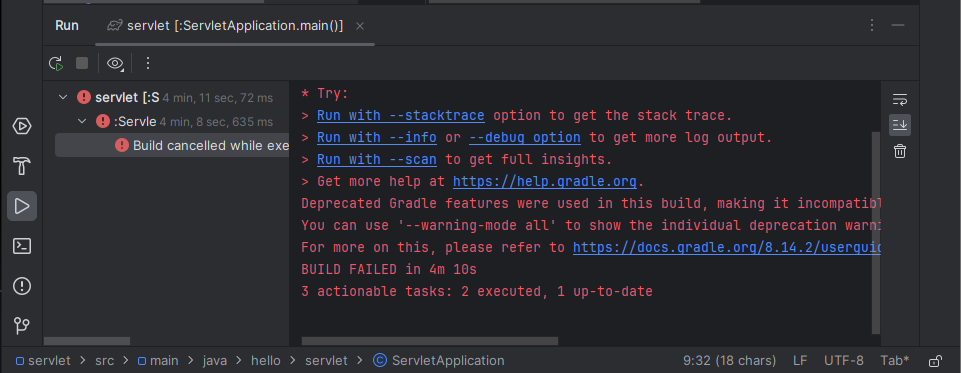Image resolution: width=961 pixels, height=373 pixels.
Task: Open docs.gradle.org 8.14.2 userguide link
Action: (x=727, y=247)
